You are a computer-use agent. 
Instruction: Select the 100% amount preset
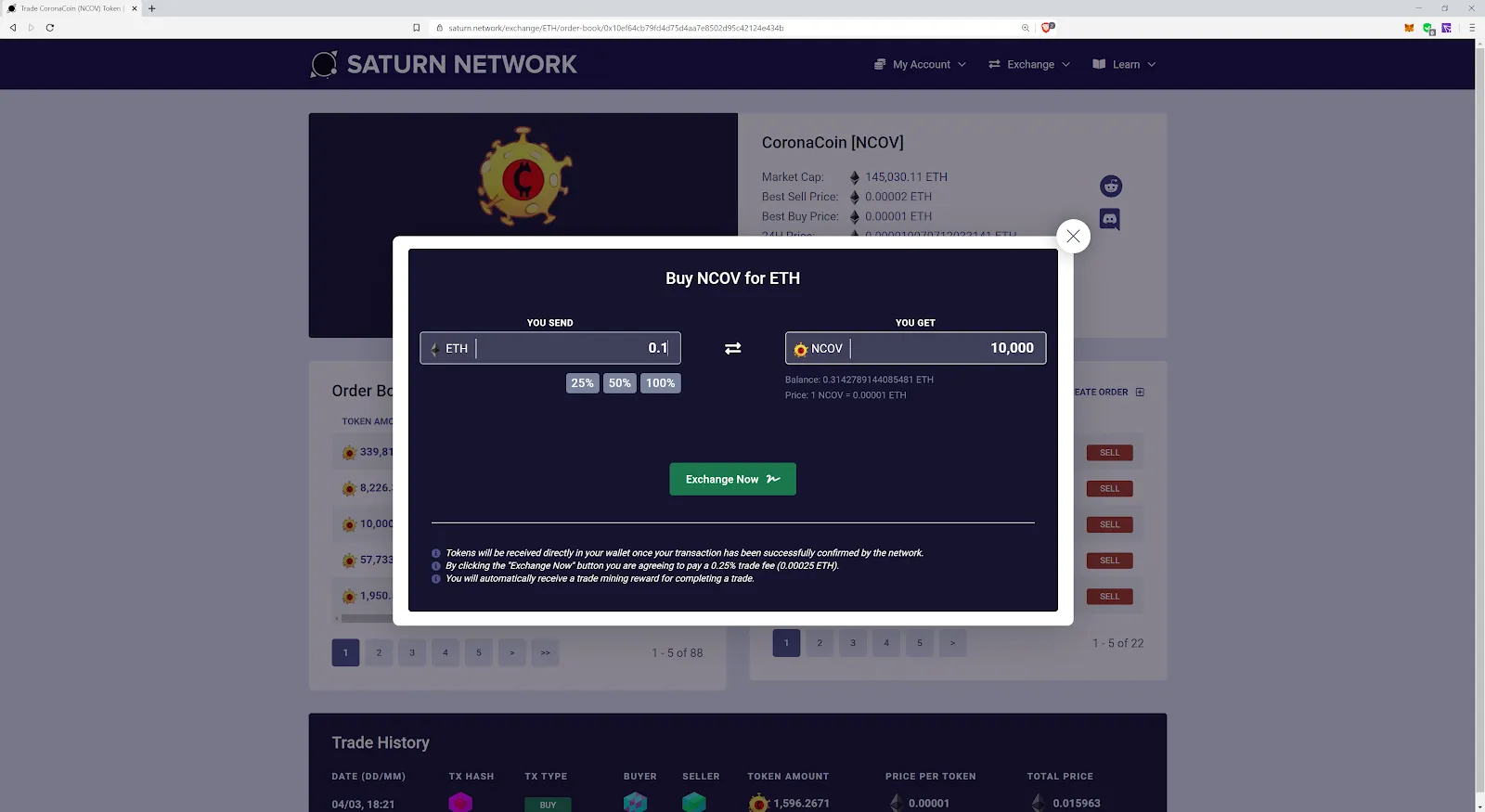[660, 383]
